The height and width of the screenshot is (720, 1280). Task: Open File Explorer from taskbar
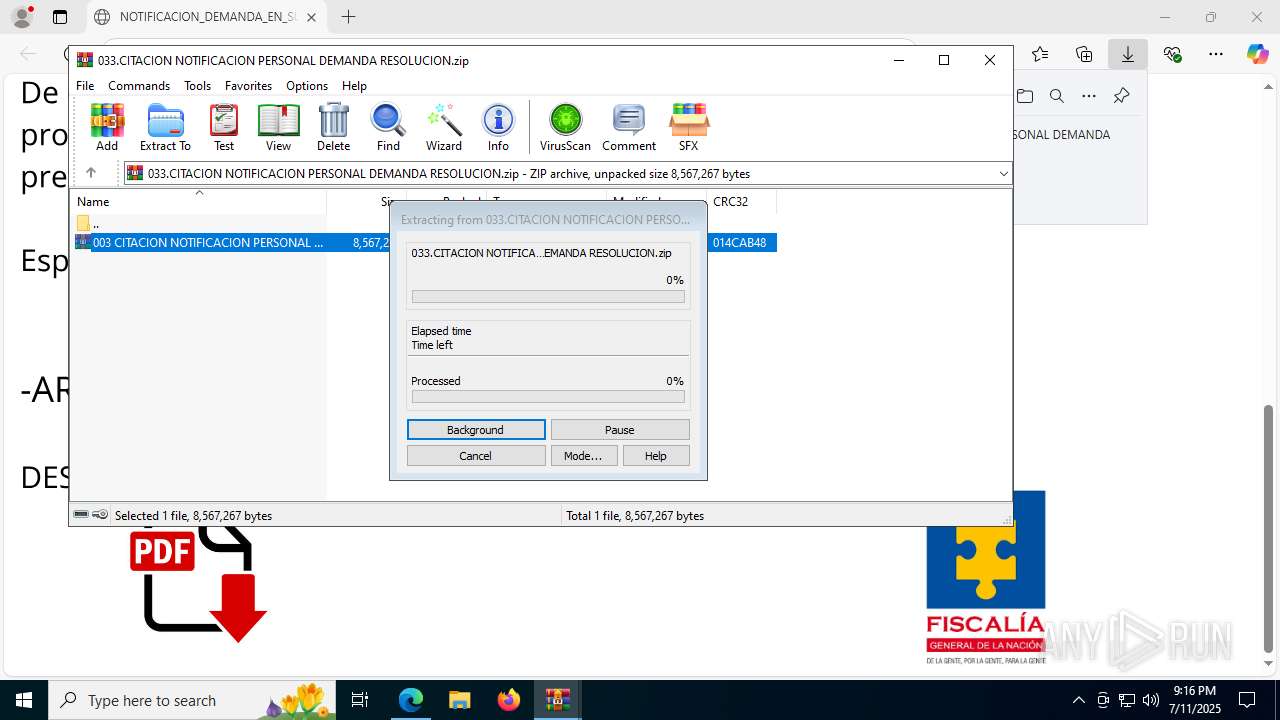(459, 700)
